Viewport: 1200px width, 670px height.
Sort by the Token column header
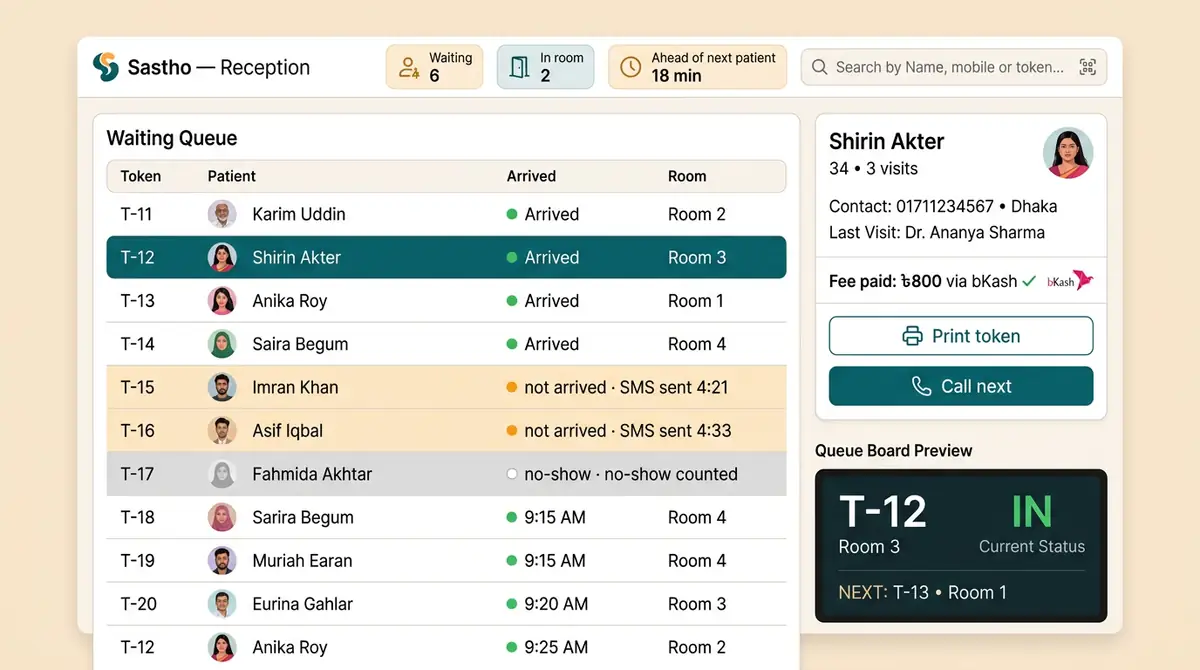141,176
